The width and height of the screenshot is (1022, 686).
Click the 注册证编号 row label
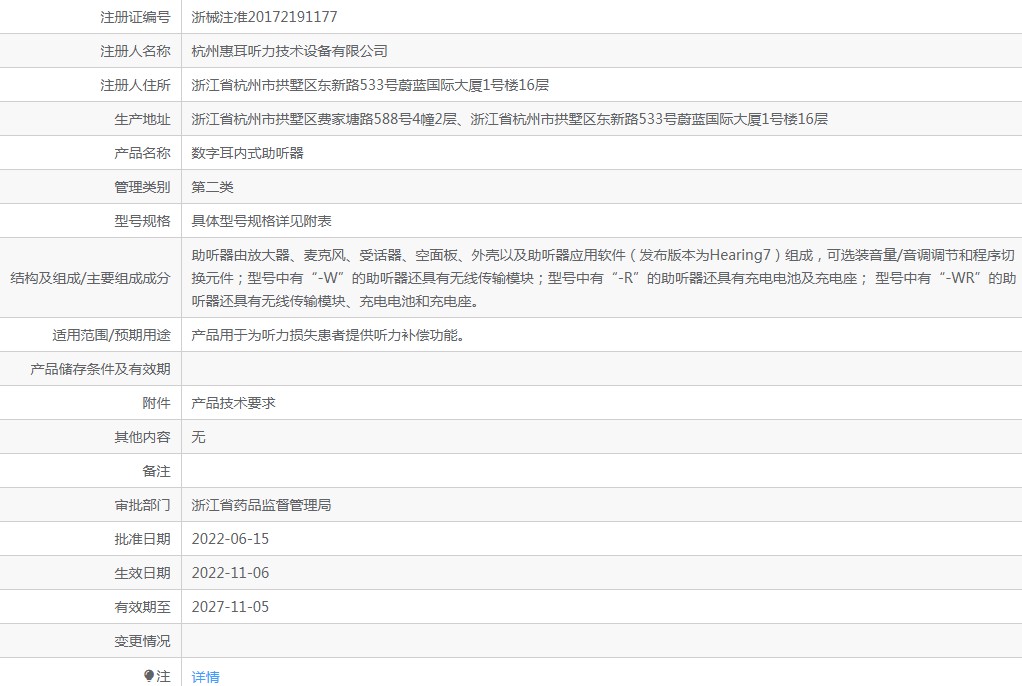(135, 17)
